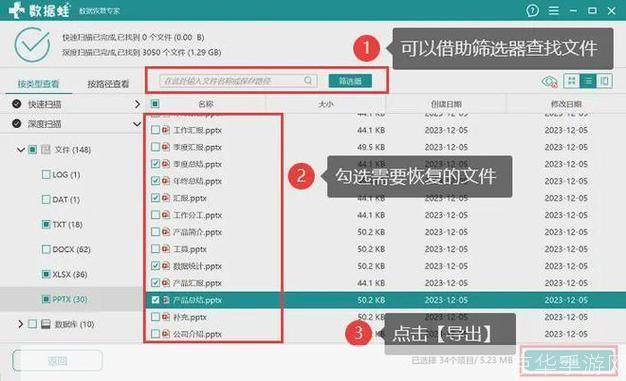Image resolution: width=626 pixels, height=381 pixels.
Task: Switch to list view icon
Action: tap(588, 81)
